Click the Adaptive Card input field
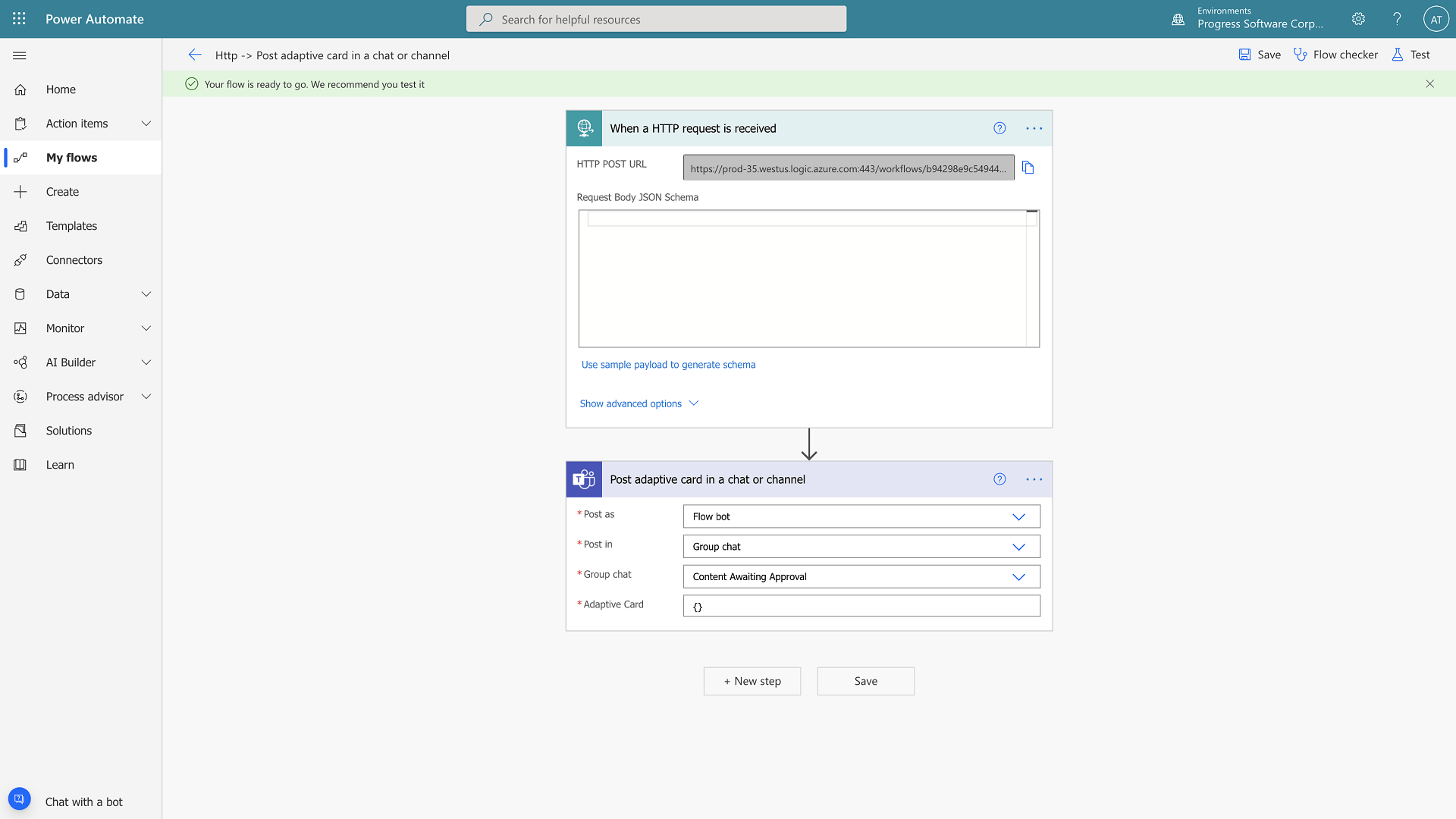This screenshot has width=1456, height=819. pyautogui.click(x=861, y=606)
